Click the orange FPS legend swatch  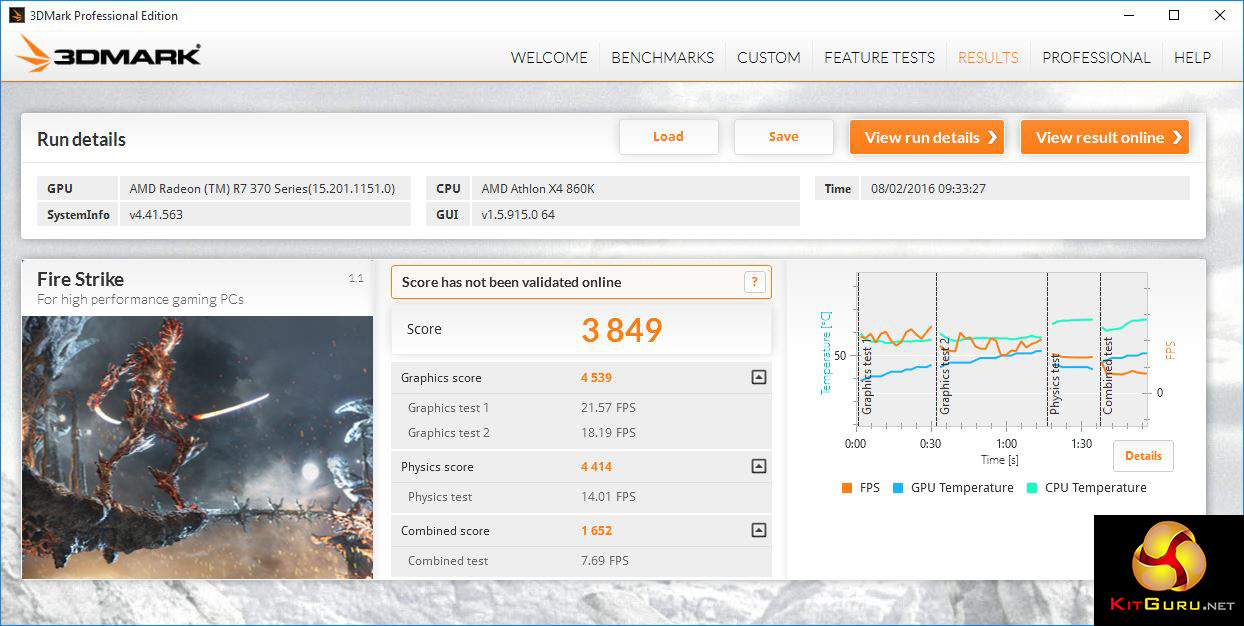click(x=846, y=489)
